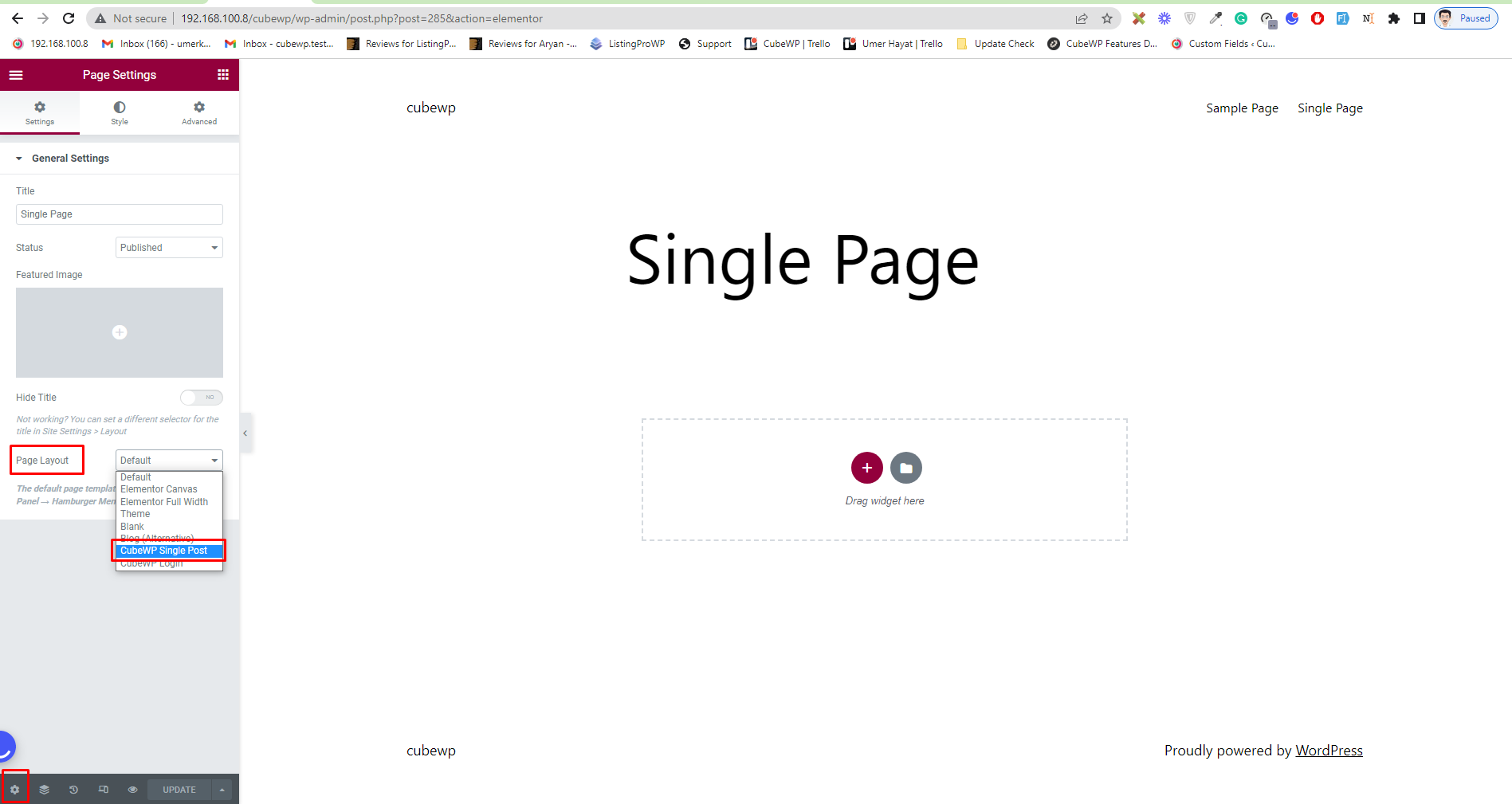Click the red stop-hand adblock extension

(x=1318, y=18)
